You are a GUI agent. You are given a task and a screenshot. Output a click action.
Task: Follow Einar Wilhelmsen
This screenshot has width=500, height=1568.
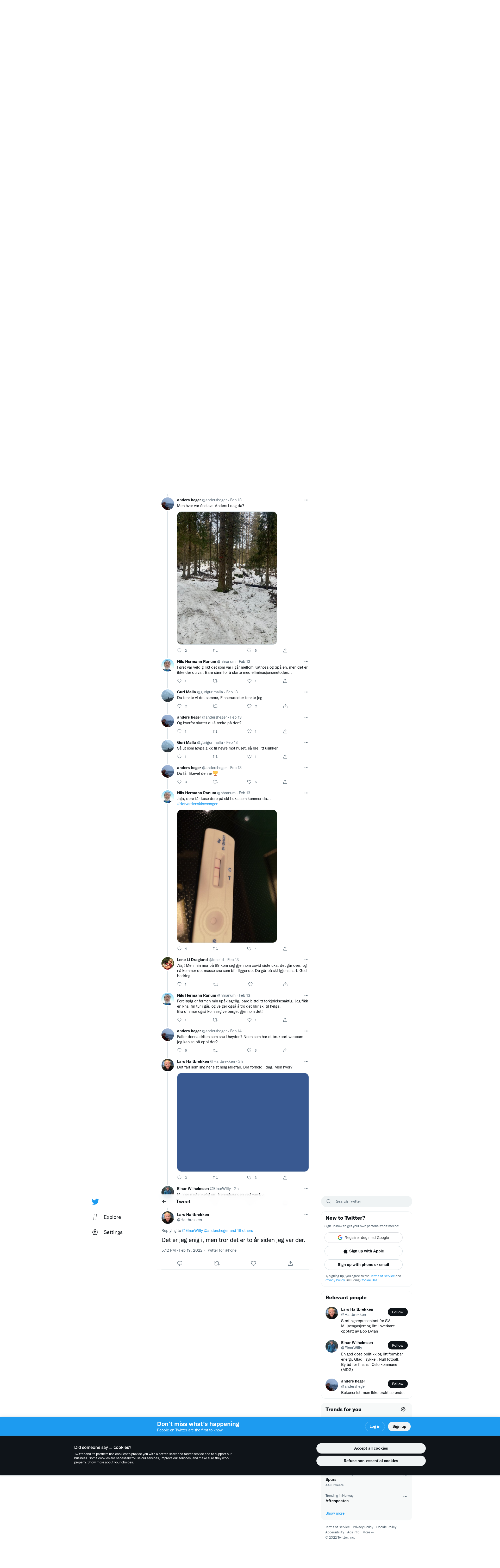tap(398, 1345)
